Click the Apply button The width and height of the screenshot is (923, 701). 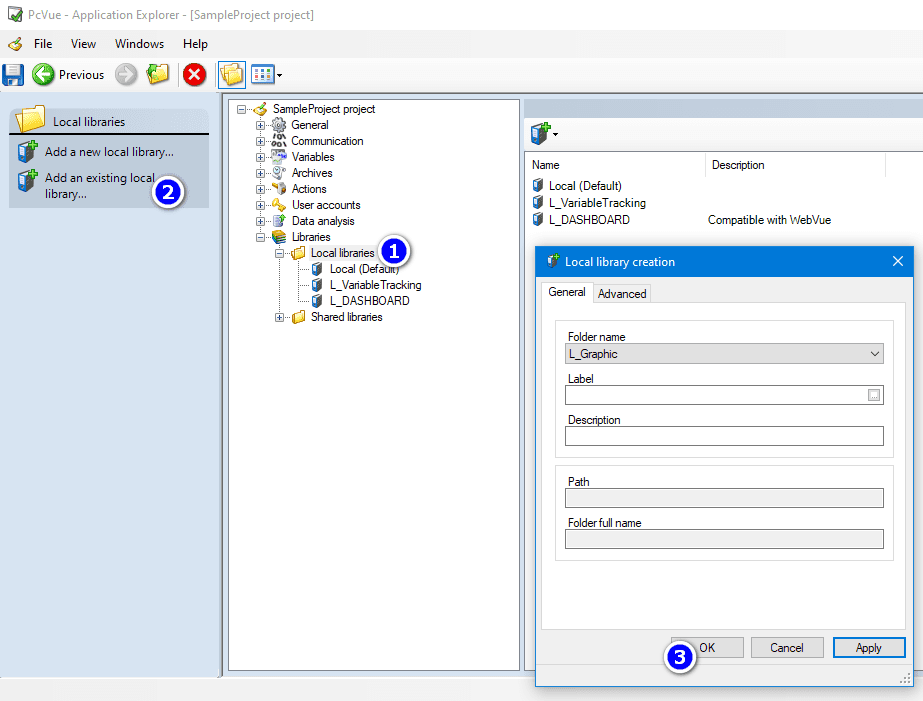[x=868, y=648]
